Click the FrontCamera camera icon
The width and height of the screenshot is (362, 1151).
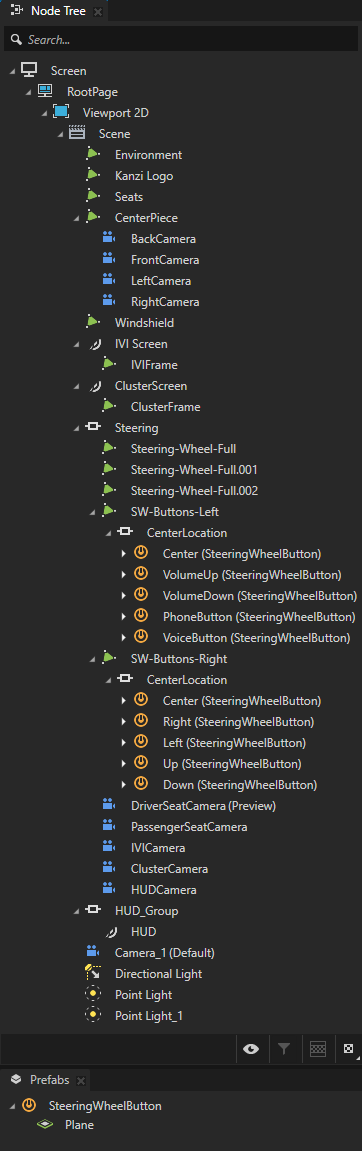point(109,259)
